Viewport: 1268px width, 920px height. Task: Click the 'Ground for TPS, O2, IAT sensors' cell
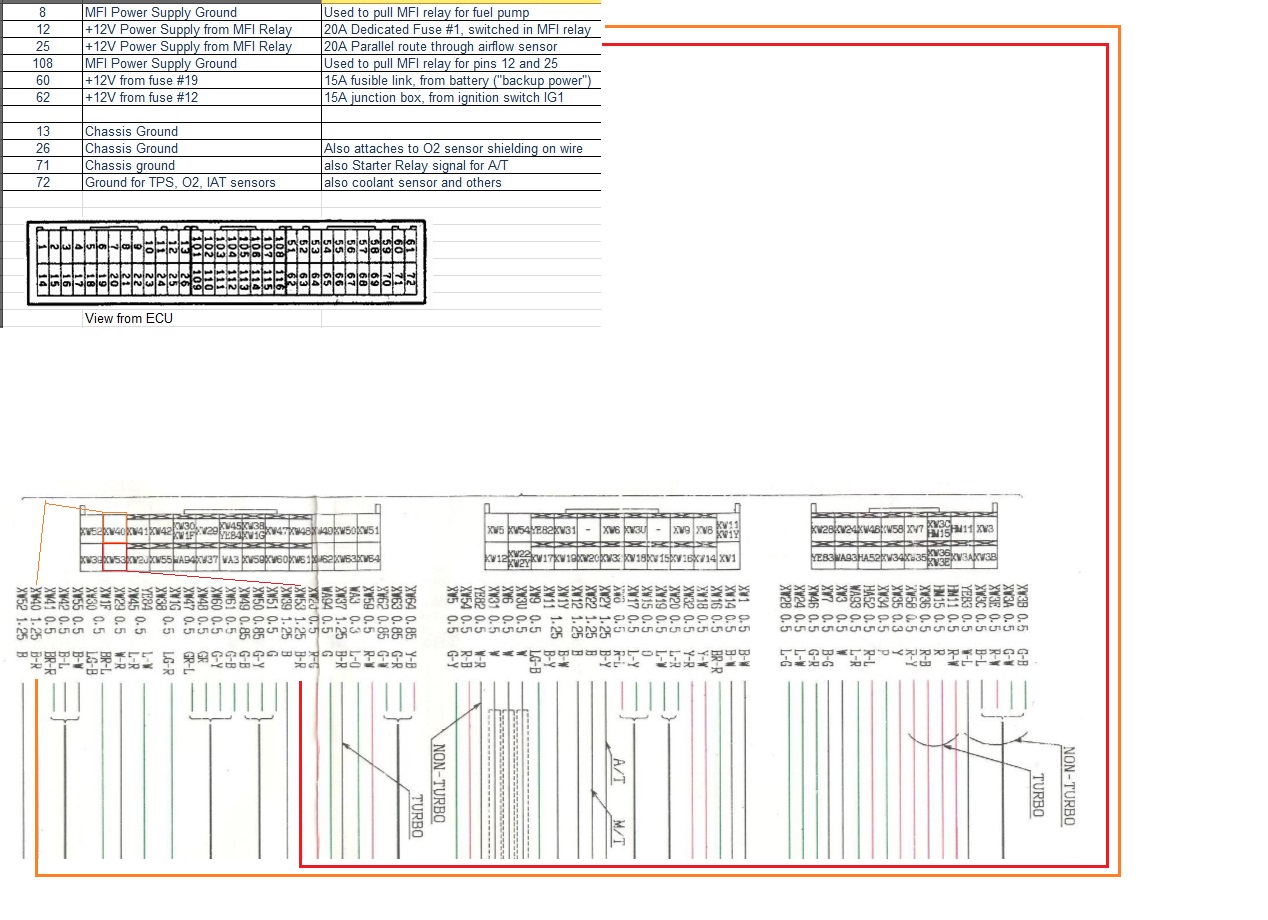tap(201, 182)
